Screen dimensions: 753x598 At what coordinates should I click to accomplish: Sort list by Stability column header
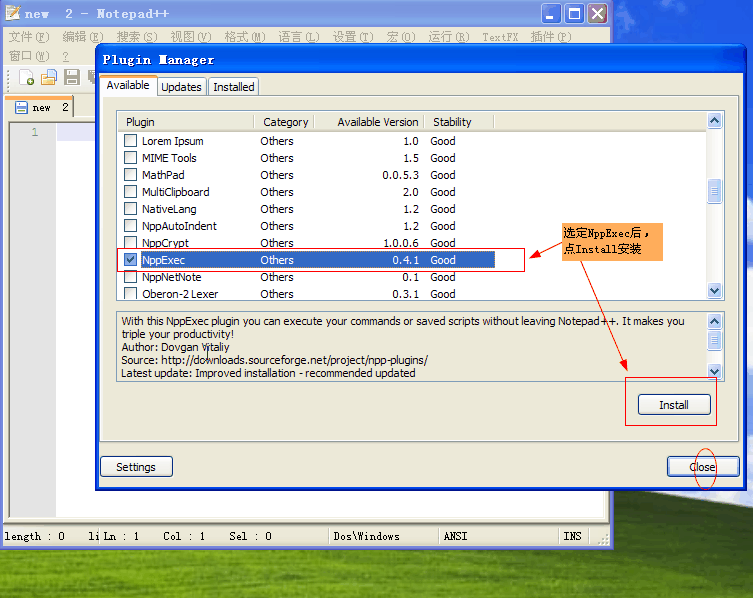pos(459,122)
